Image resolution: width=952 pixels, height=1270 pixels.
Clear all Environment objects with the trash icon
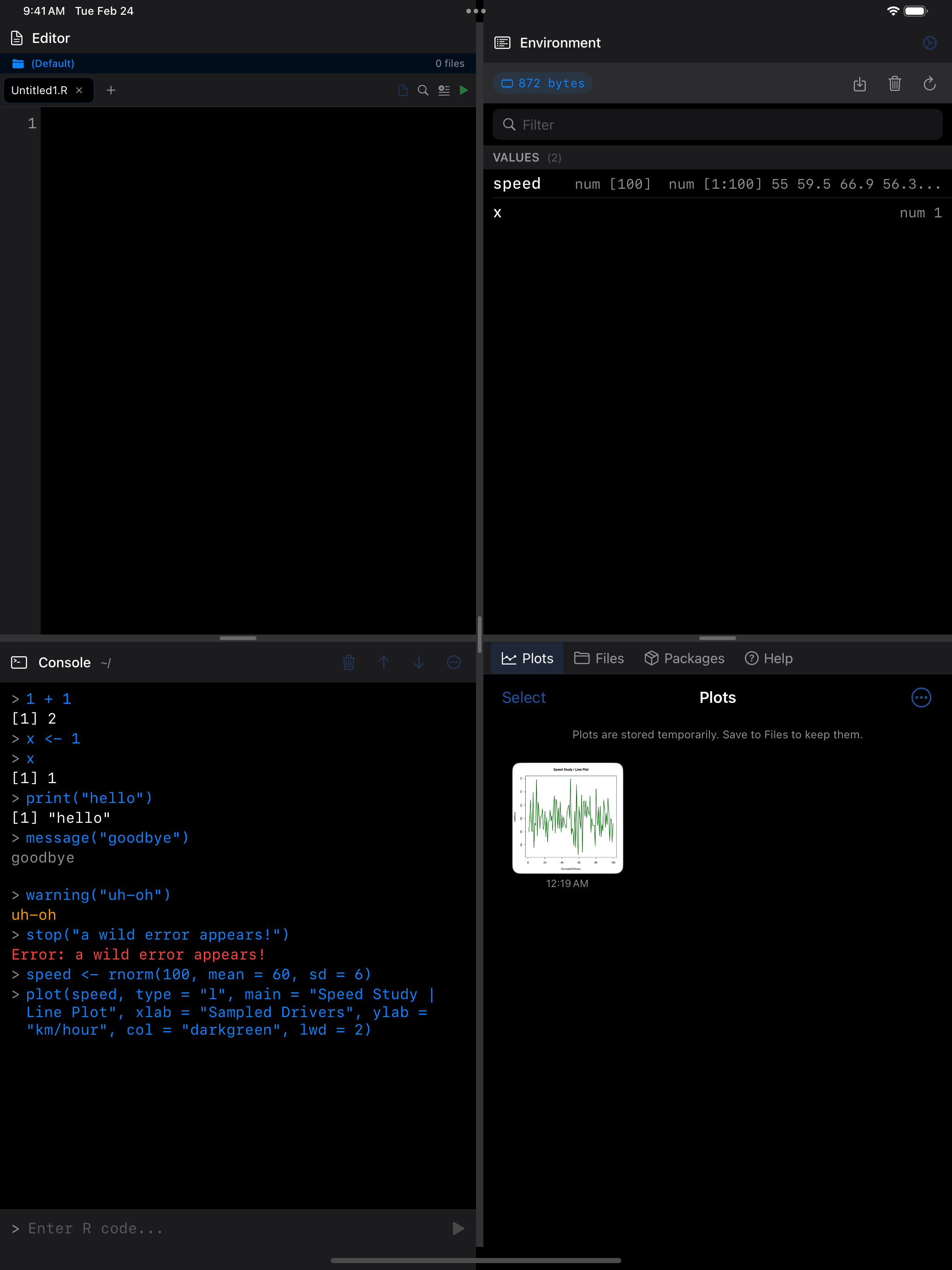click(895, 84)
